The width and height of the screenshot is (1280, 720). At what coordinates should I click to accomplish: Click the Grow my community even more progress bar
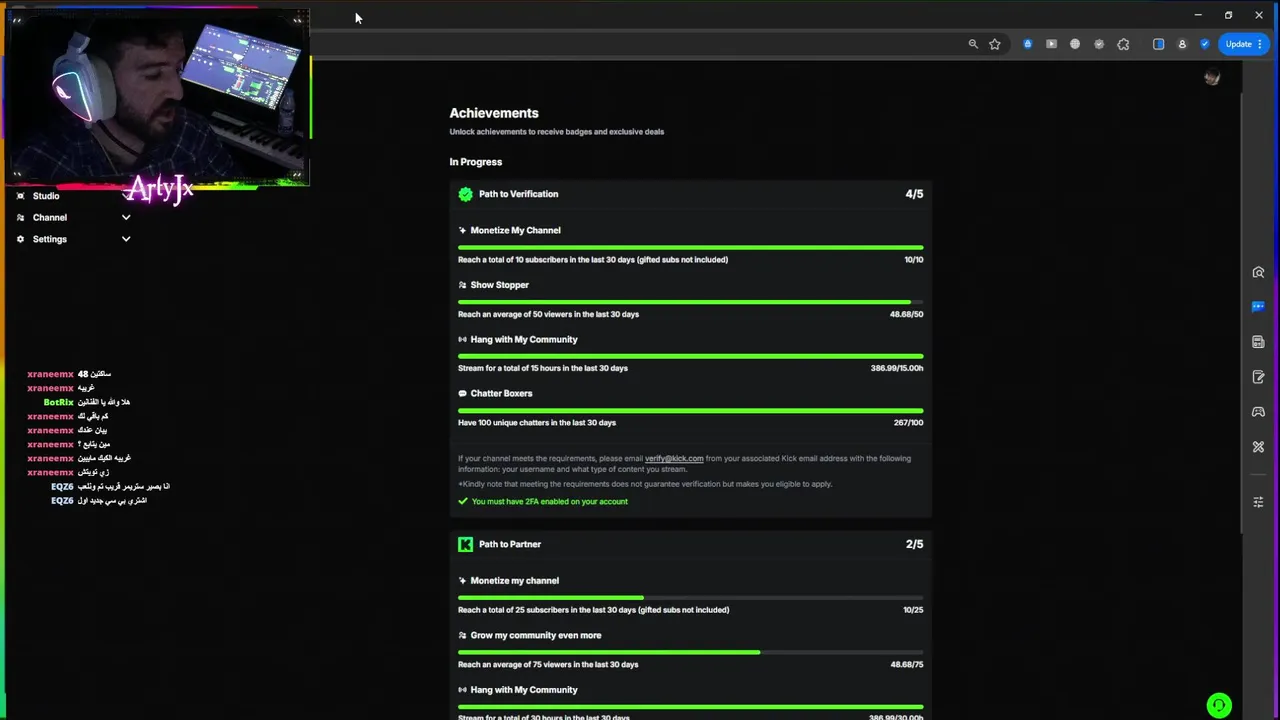point(691,652)
